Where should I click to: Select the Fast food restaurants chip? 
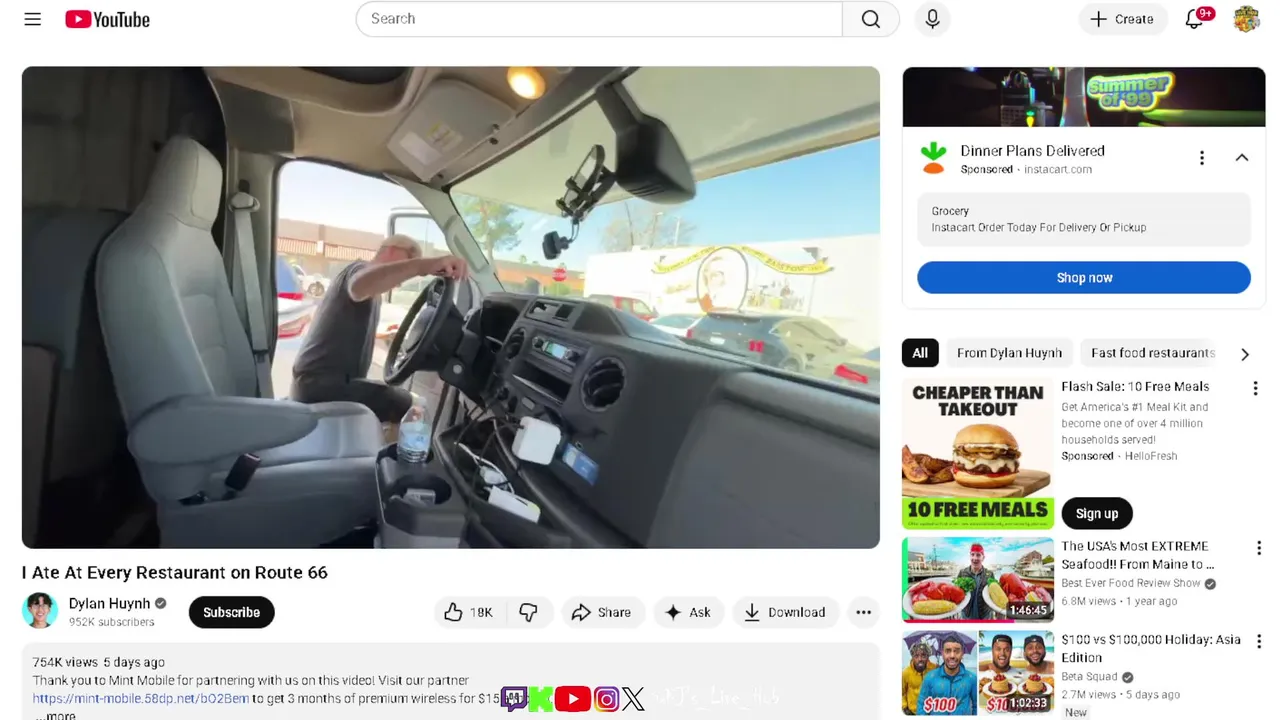click(1152, 353)
